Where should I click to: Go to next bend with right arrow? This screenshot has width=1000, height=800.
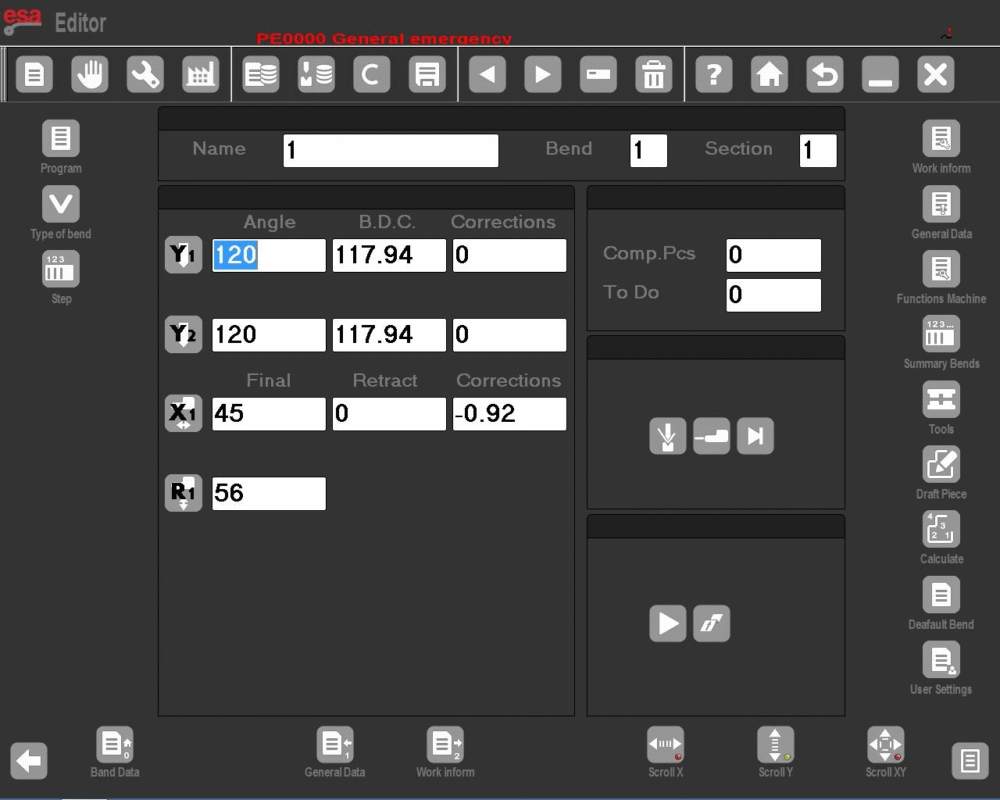pos(542,75)
